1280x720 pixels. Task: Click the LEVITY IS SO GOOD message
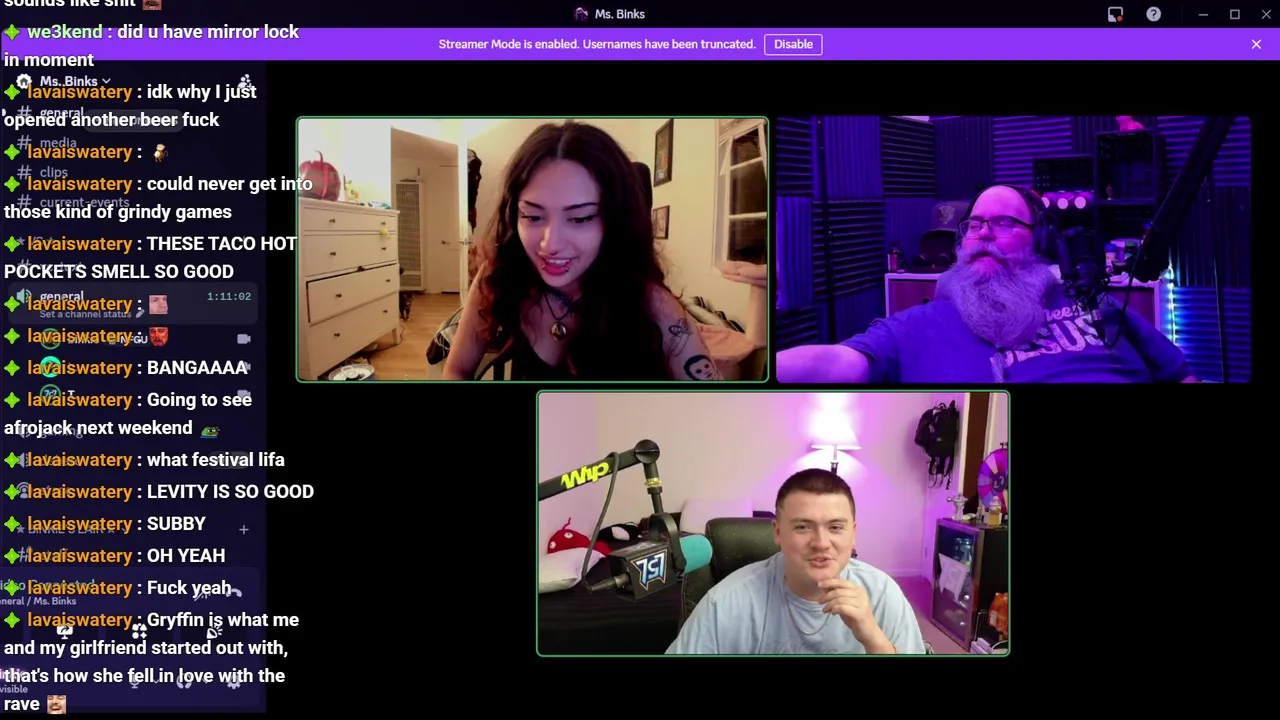230,492
